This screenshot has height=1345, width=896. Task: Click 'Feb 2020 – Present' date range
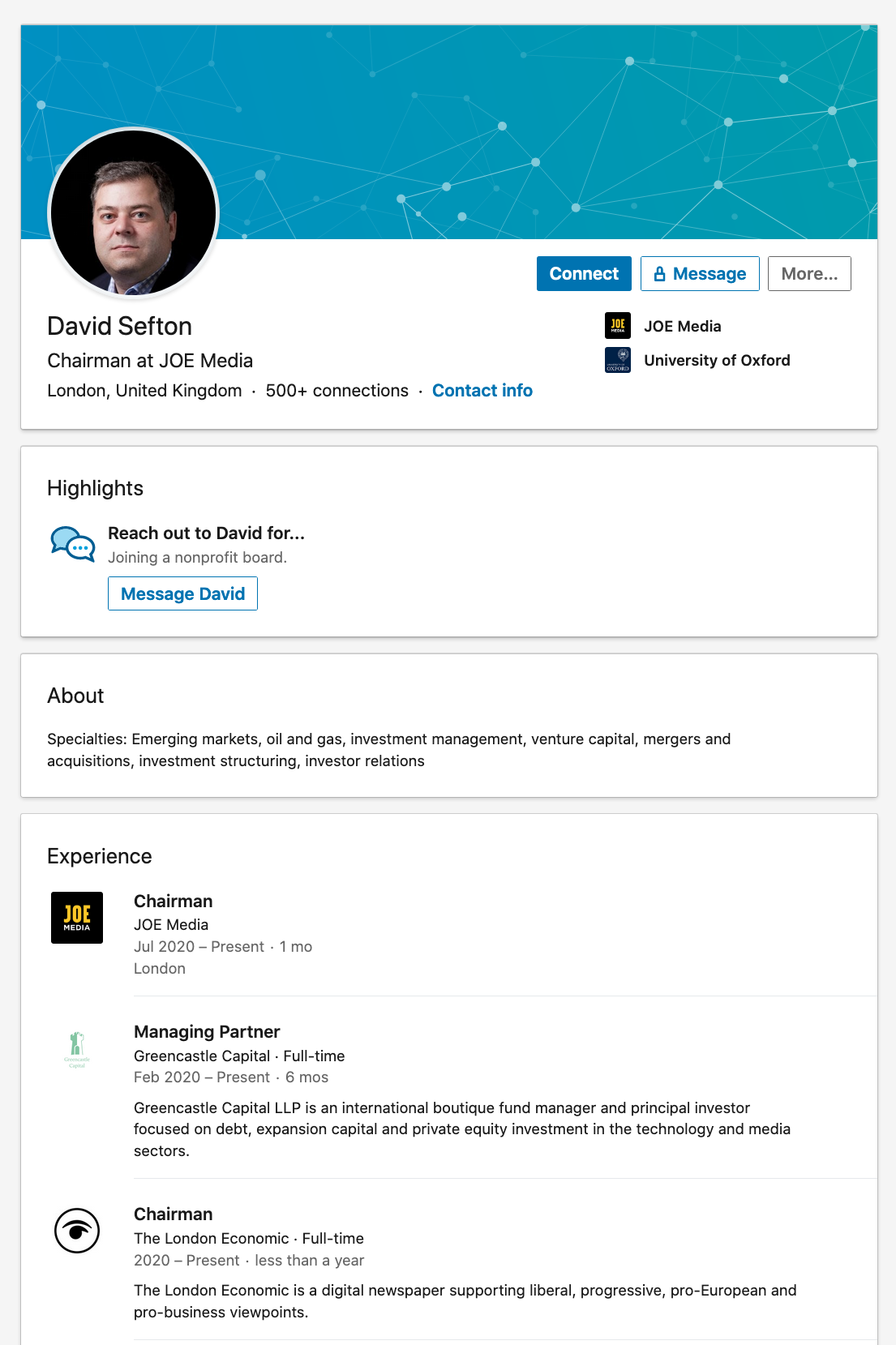point(202,1077)
